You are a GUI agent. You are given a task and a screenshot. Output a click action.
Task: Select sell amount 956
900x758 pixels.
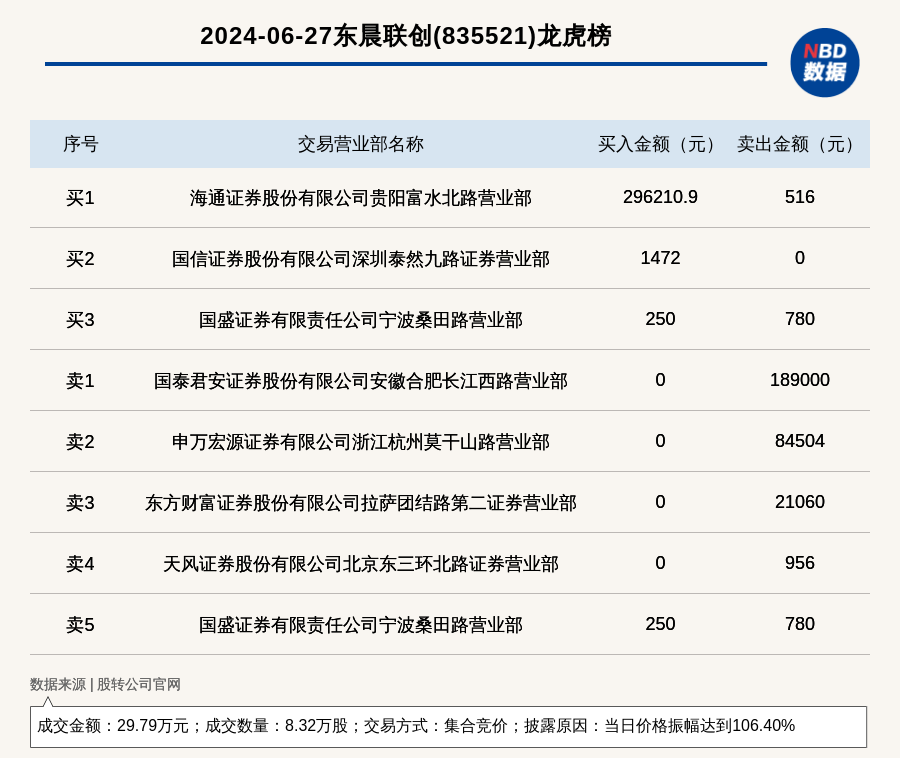click(x=800, y=562)
